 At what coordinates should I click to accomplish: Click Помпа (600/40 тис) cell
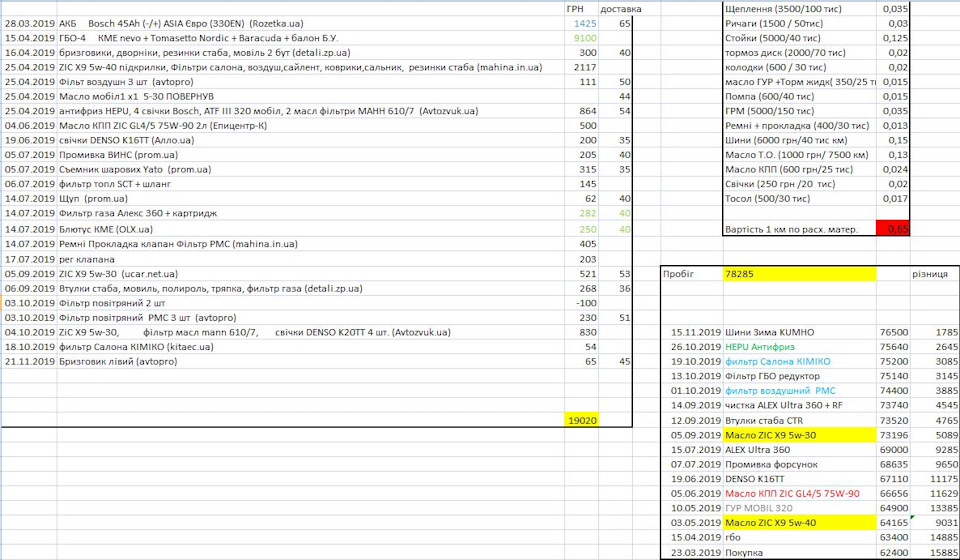(800, 97)
